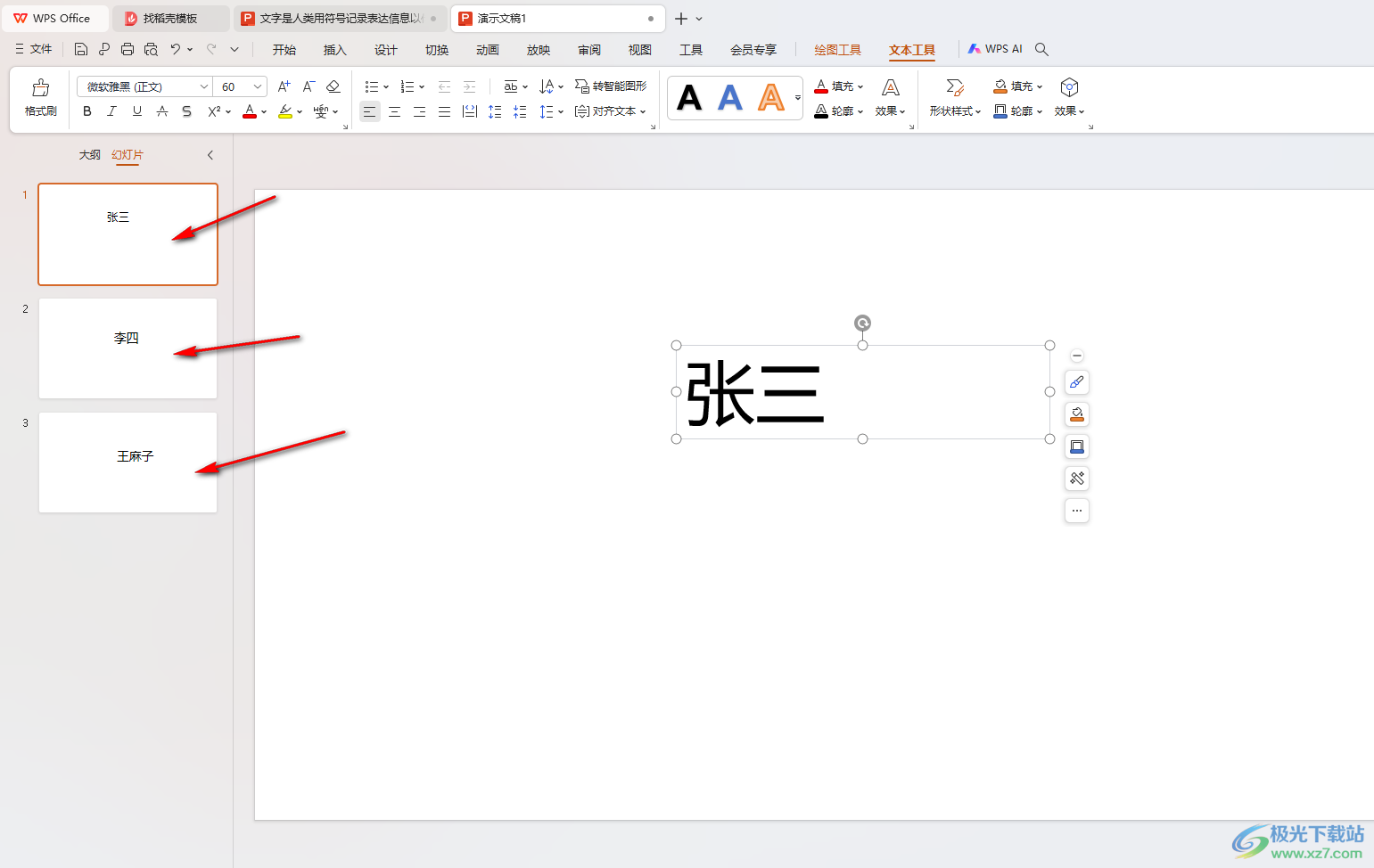Open the search magnifier next to WPS AI
This screenshot has width=1374, height=868.
click(1041, 50)
